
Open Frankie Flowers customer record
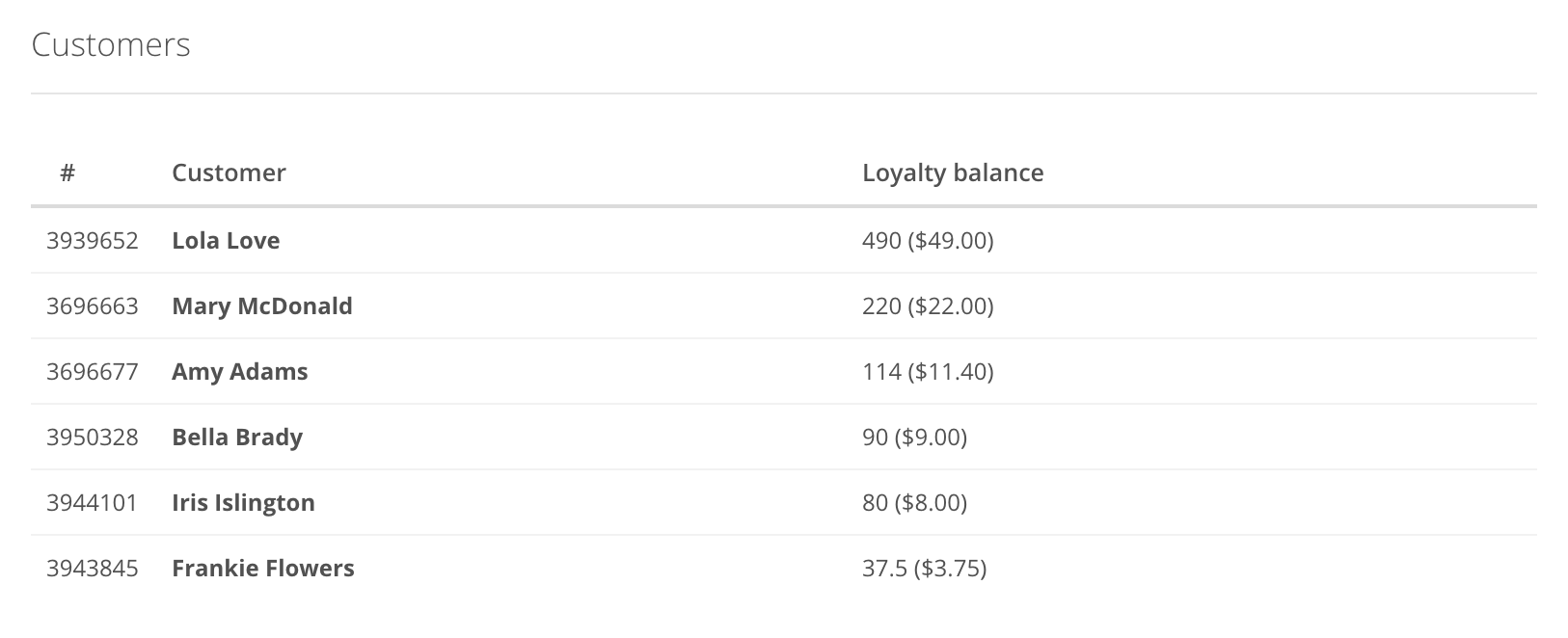[263, 568]
